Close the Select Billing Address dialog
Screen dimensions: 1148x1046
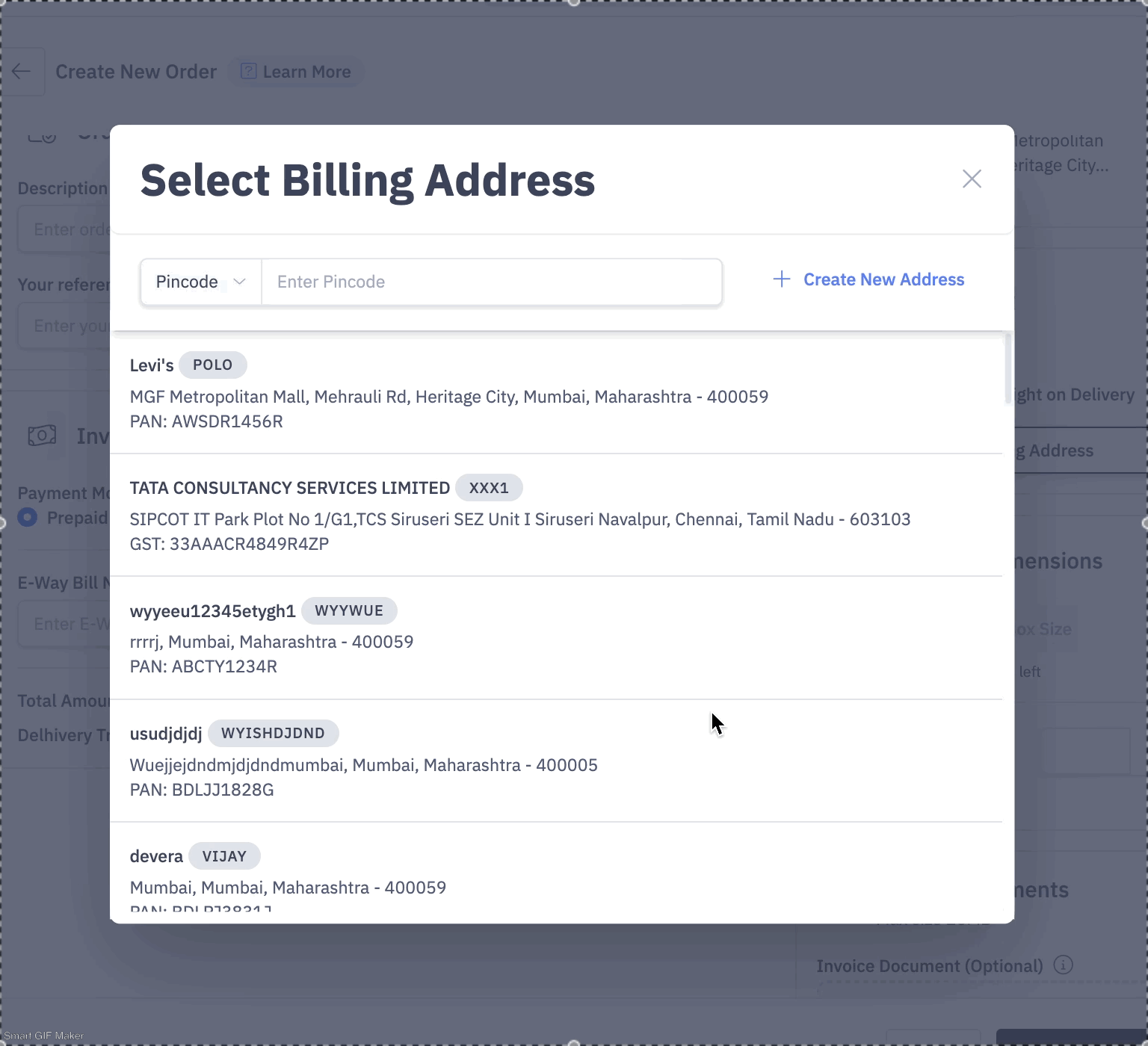pyautogui.click(x=972, y=179)
